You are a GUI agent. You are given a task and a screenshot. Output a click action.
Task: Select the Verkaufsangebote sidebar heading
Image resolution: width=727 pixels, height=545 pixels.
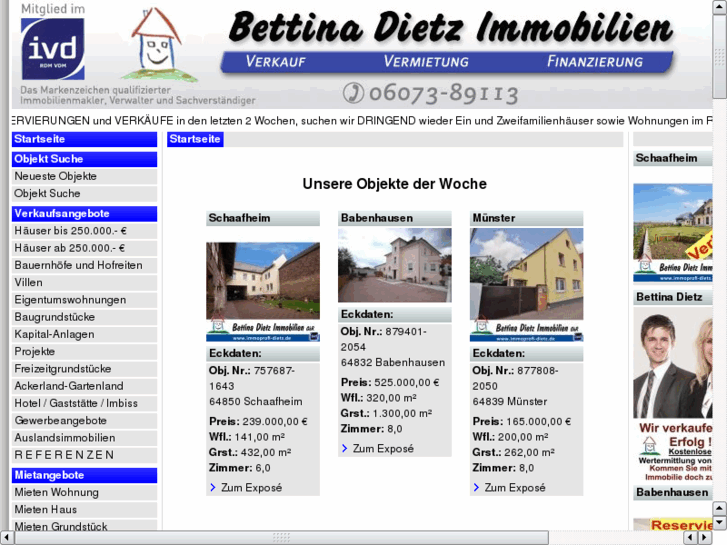(84, 214)
